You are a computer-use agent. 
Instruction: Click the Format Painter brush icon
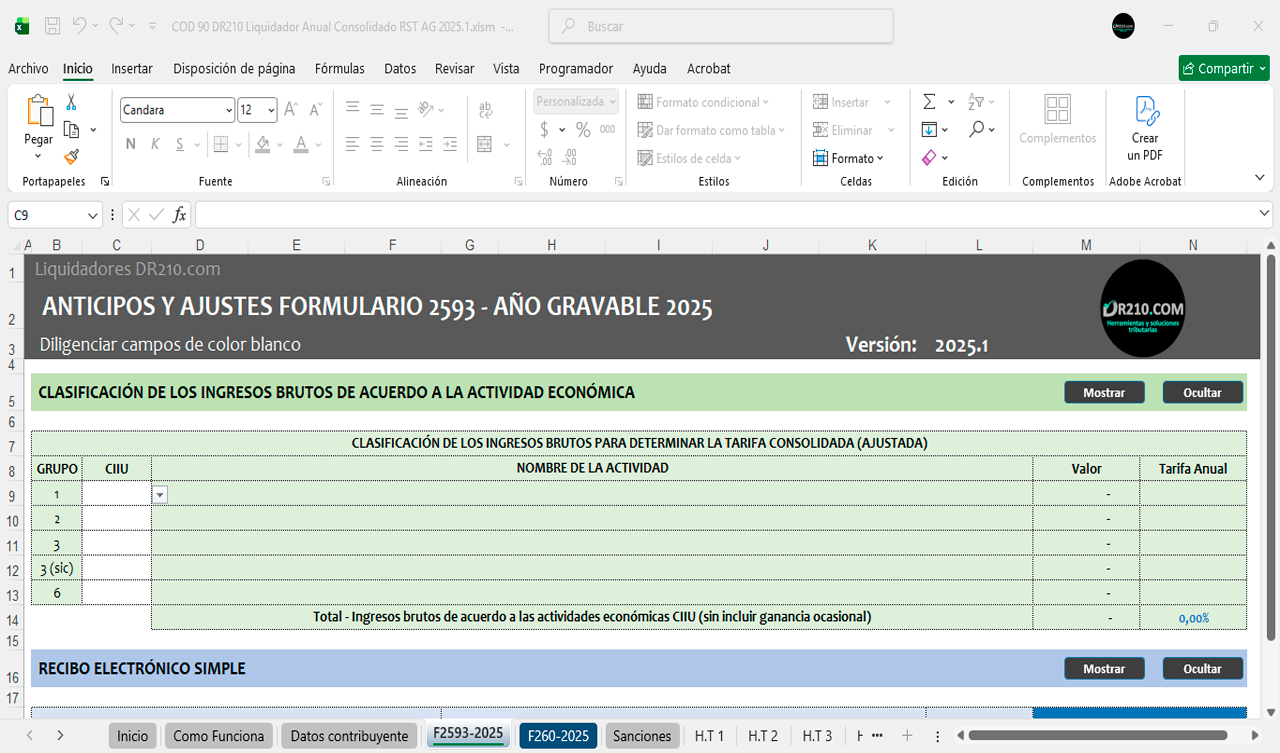71,157
